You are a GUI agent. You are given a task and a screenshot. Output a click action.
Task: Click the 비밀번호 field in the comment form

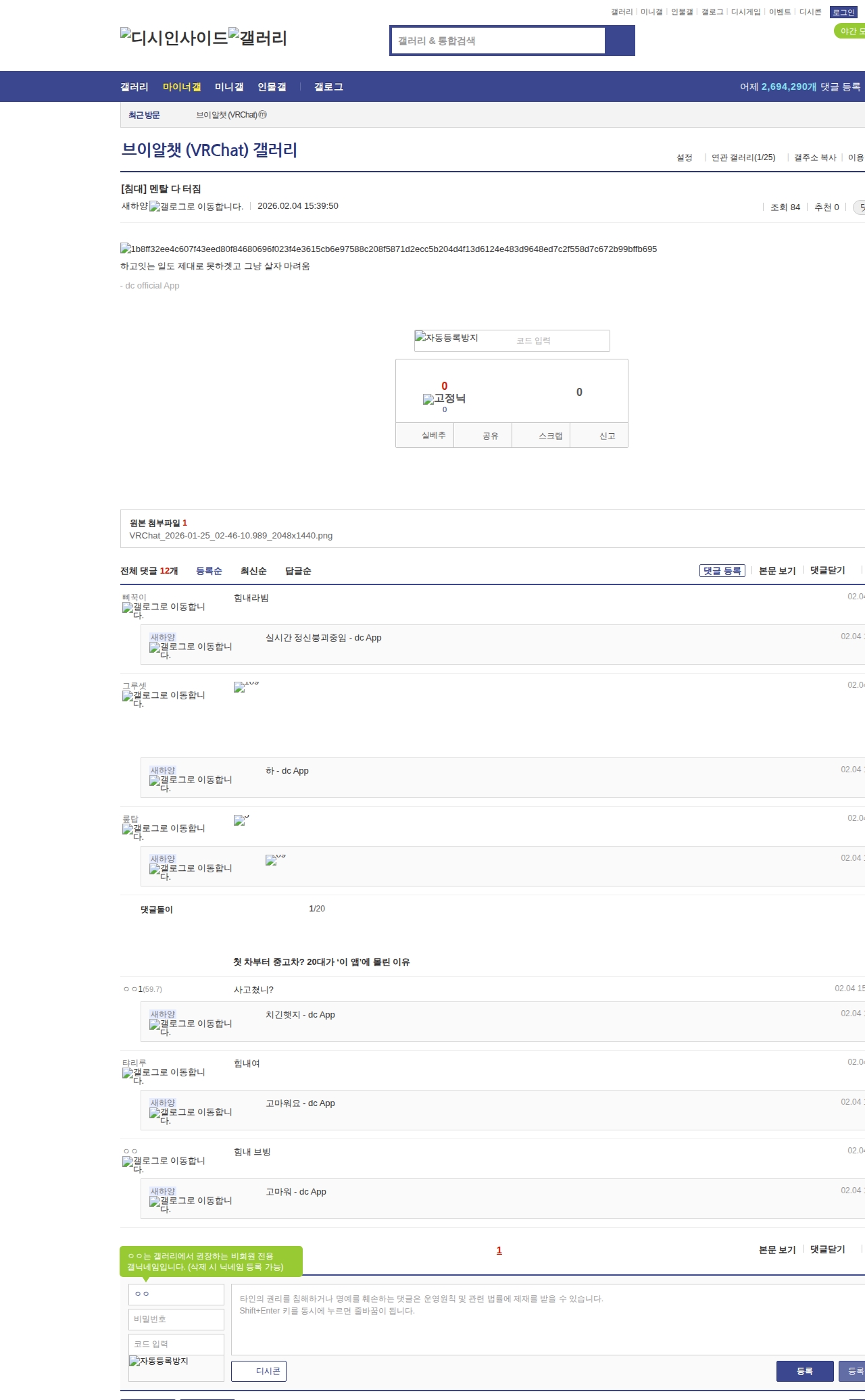point(176,1319)
